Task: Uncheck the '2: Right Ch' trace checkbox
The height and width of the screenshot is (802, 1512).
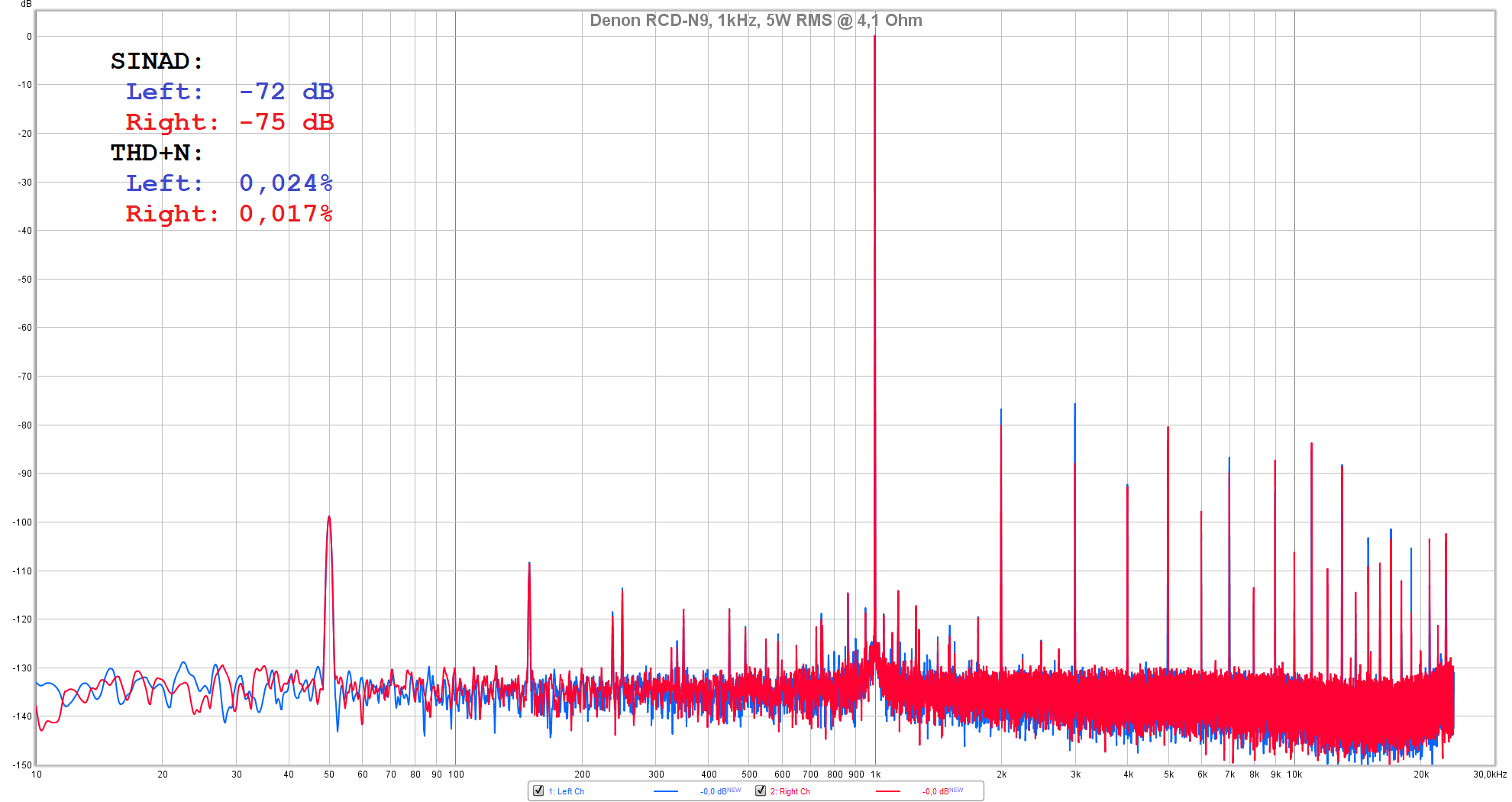Action: 761,791
